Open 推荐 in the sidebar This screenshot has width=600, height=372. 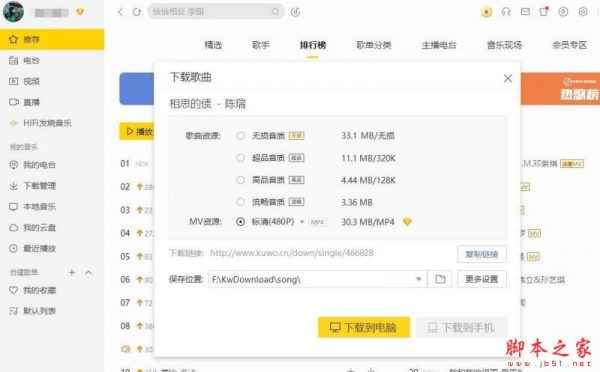(52, 39)
